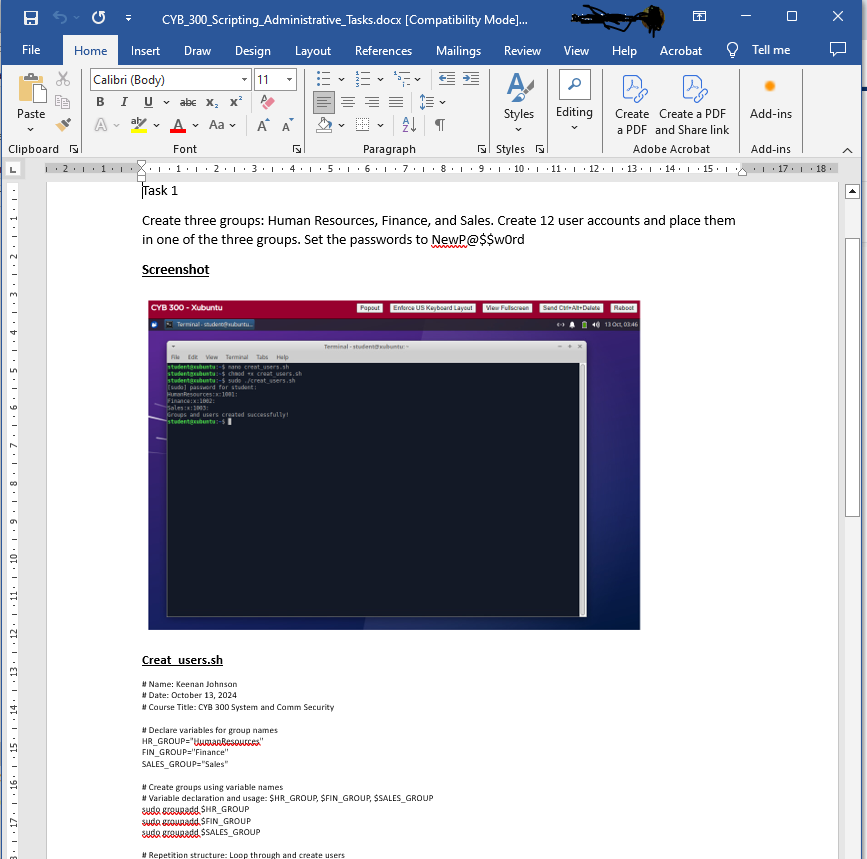Open the References tab
This screenshot has width=867, height=859.
(x=383, y=51)
